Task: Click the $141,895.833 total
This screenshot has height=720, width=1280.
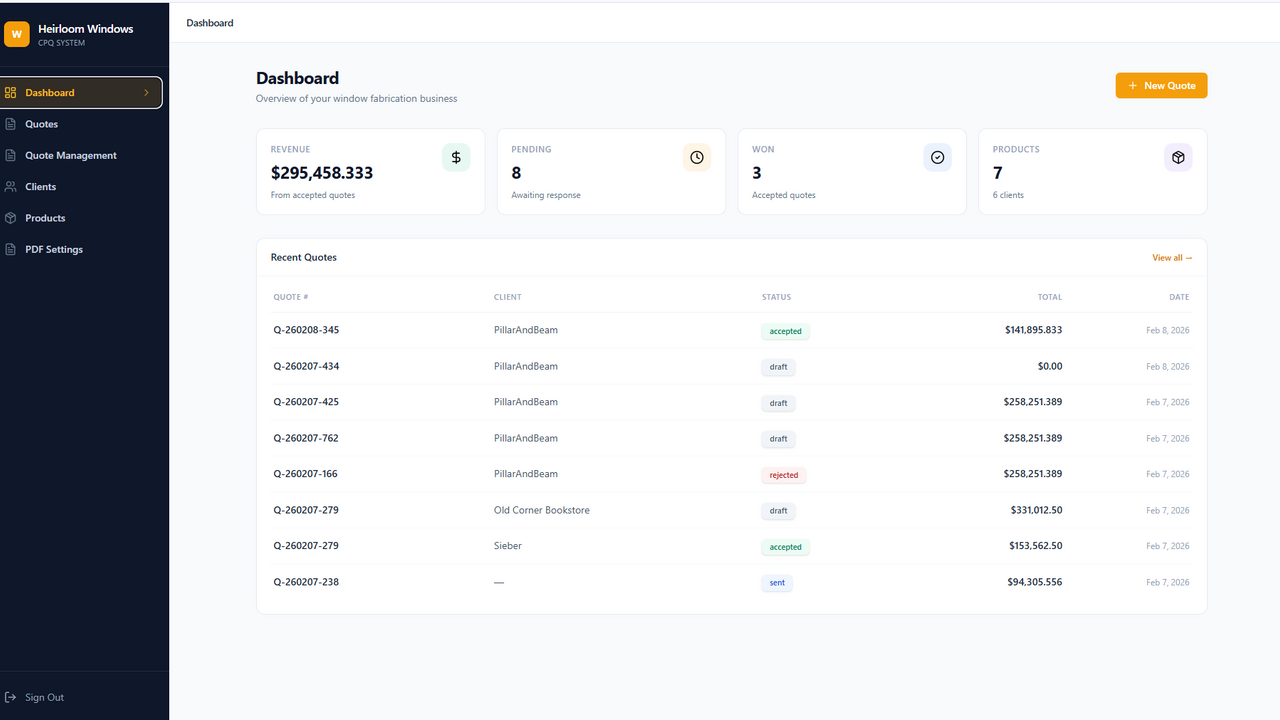Action: coord(1034,330)
